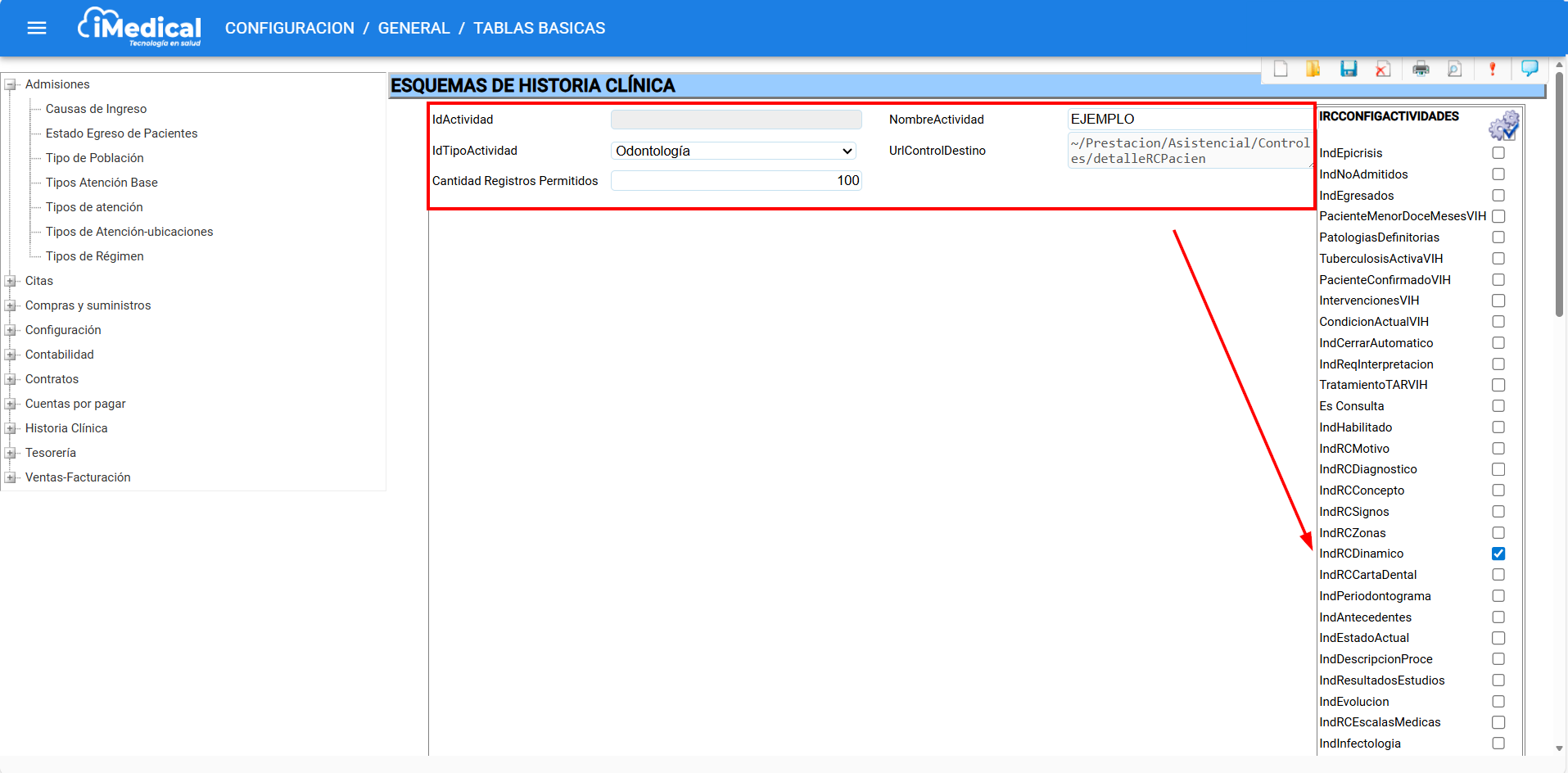The height and width of the screenshot is (773, 1568).
Task: Click the gears icon beside IRCCONFIGACTIVIDADES
Action: pos(1503,126)
